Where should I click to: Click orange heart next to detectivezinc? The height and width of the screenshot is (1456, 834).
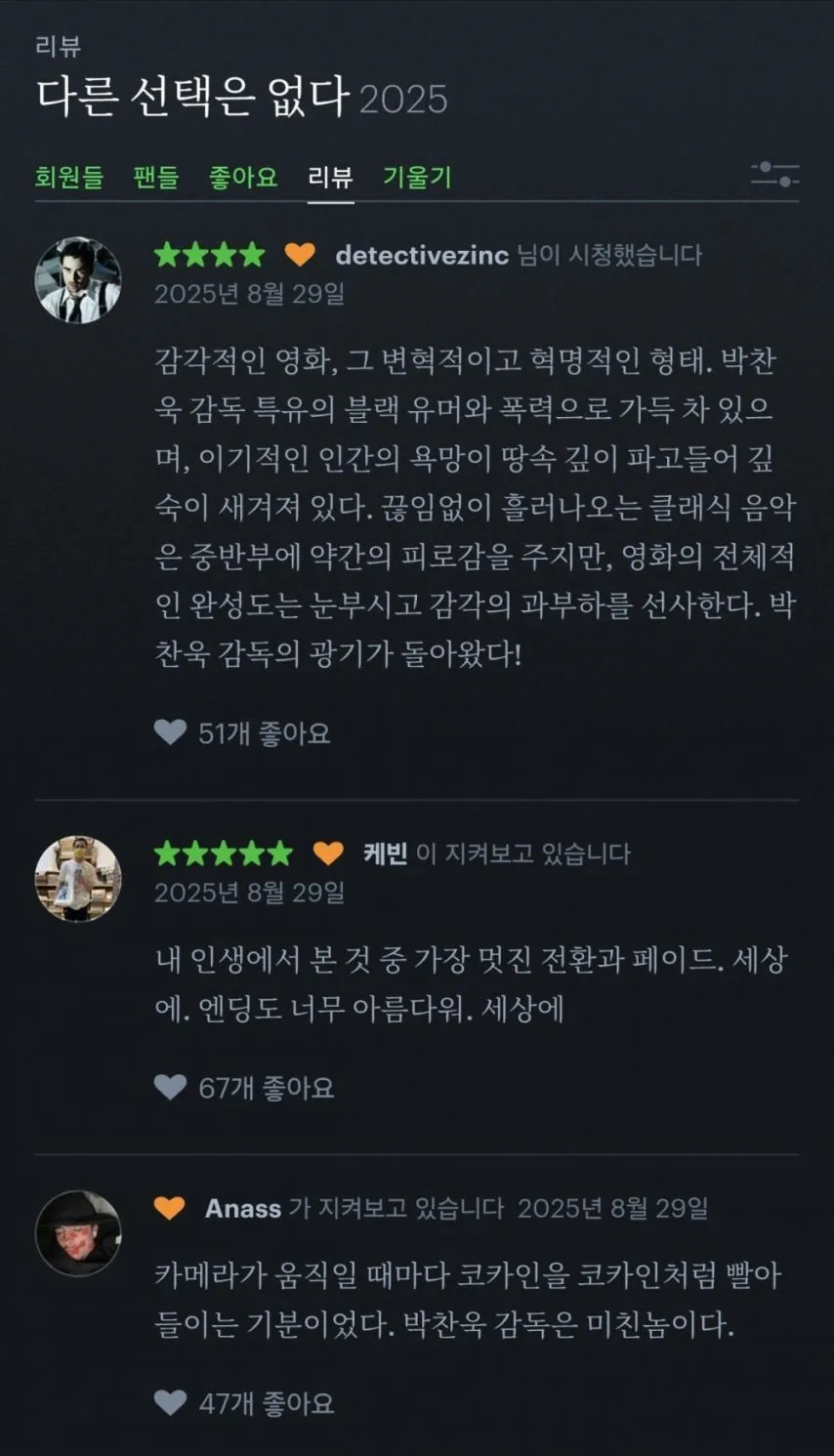[x=300, y=255]
